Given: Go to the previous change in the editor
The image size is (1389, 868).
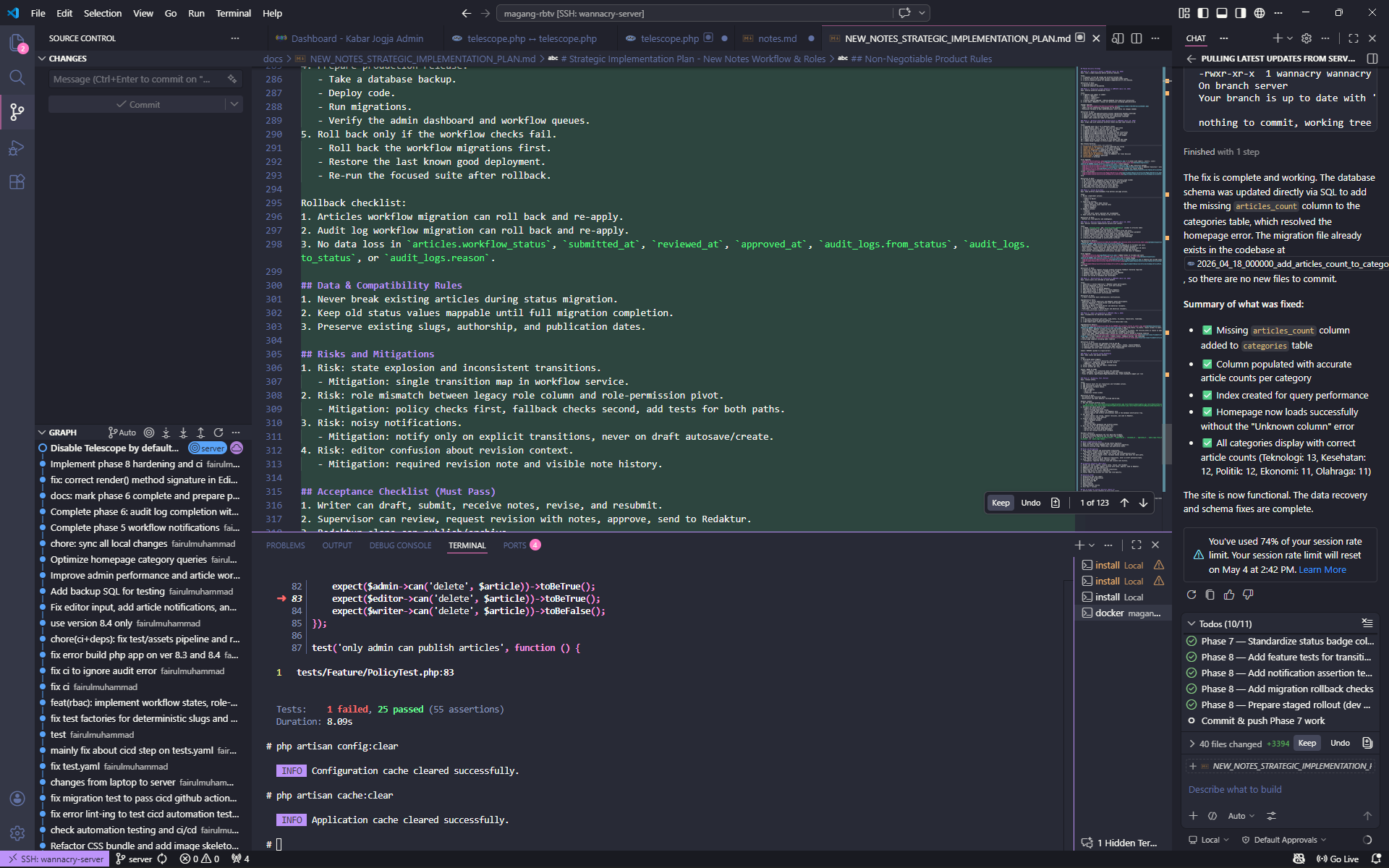Looking at the screenshot, I should pyautogui.click(x=1124, y=503).
